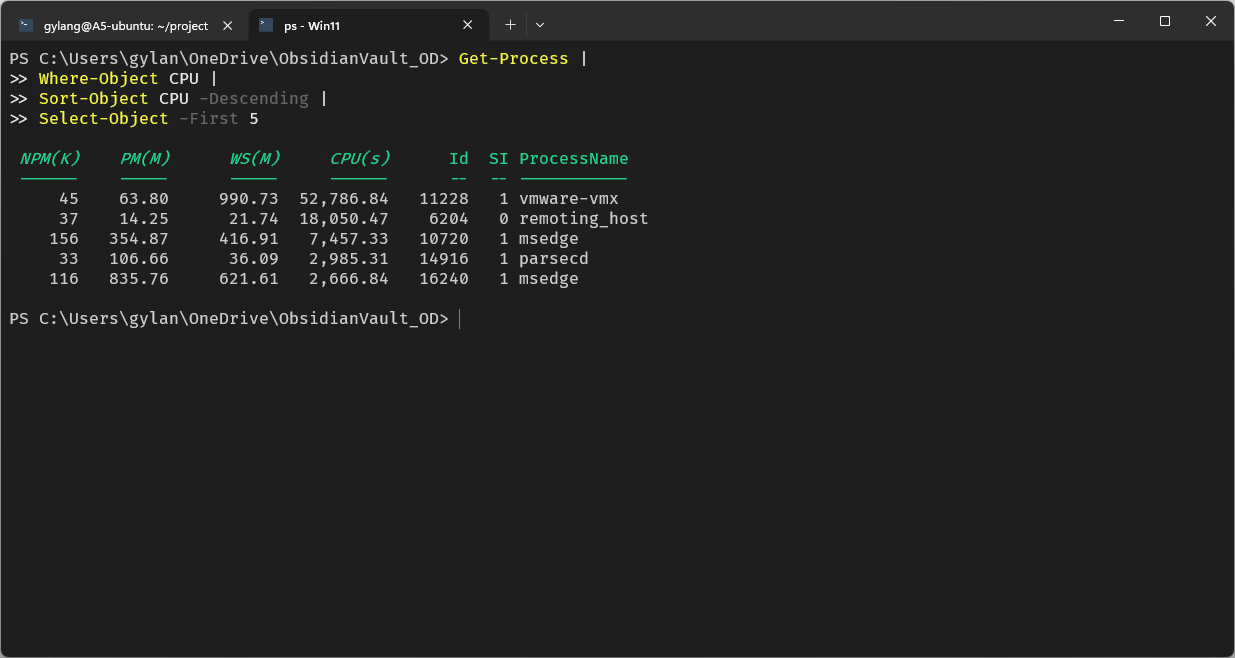Viewport: 1235px width, 658px height.
Task: Click the CPU(s) column header
Action: (x=359, y=158)
